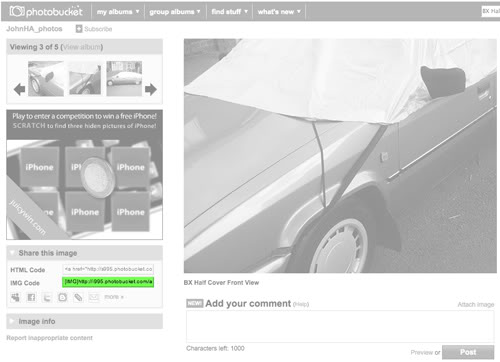This screenshot has width=500, height=362.
Task: Click the paperclip link icon
Action: pyautogui.click(x=78, y=297)
